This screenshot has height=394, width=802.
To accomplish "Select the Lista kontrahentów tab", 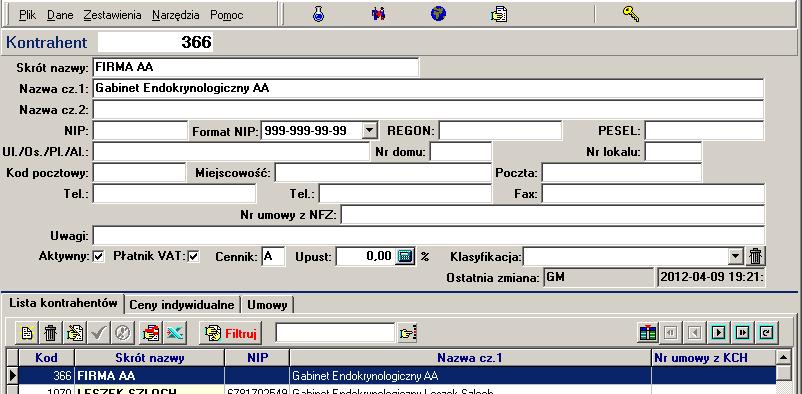I will (63, 303).
